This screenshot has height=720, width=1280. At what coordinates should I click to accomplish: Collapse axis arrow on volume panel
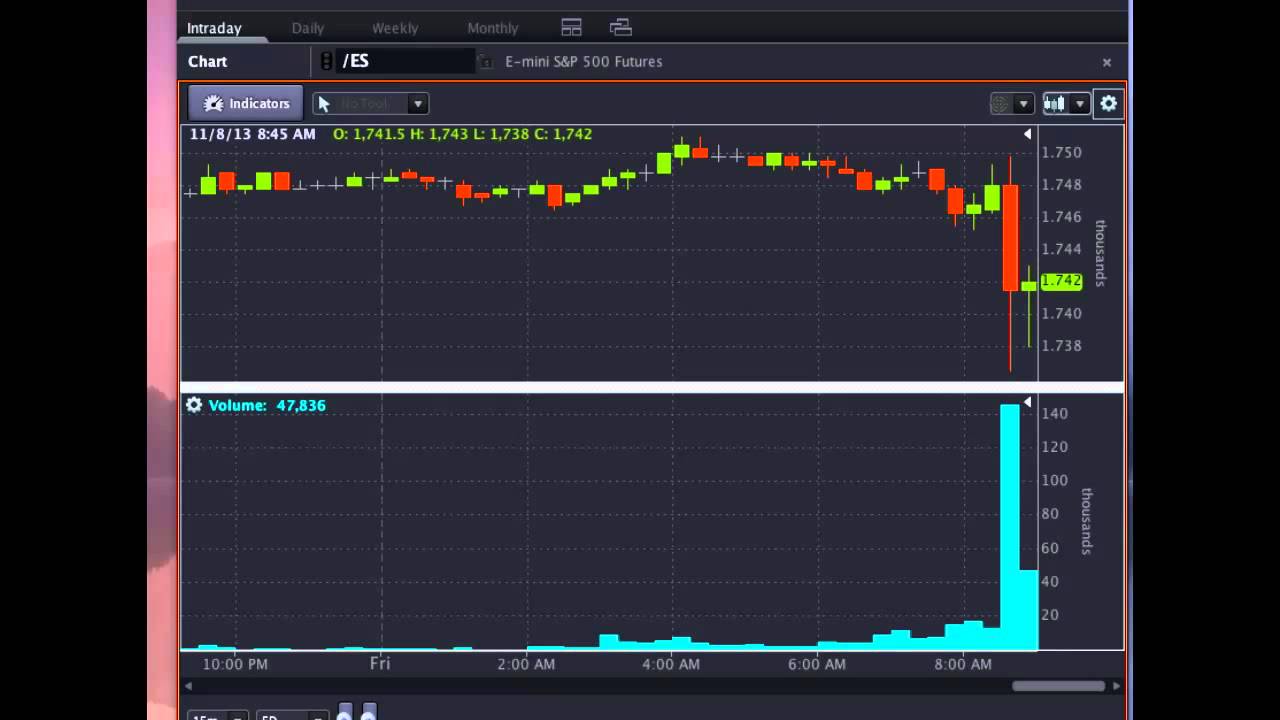1027,402
